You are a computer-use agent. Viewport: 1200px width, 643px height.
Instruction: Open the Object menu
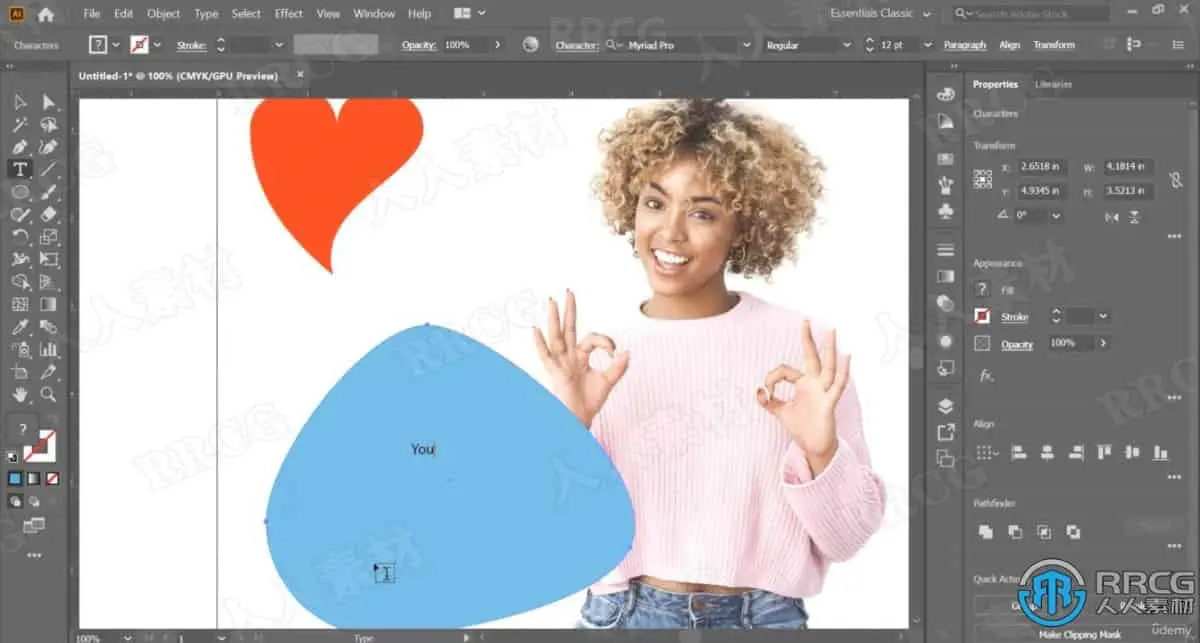(x=163, y=14)
